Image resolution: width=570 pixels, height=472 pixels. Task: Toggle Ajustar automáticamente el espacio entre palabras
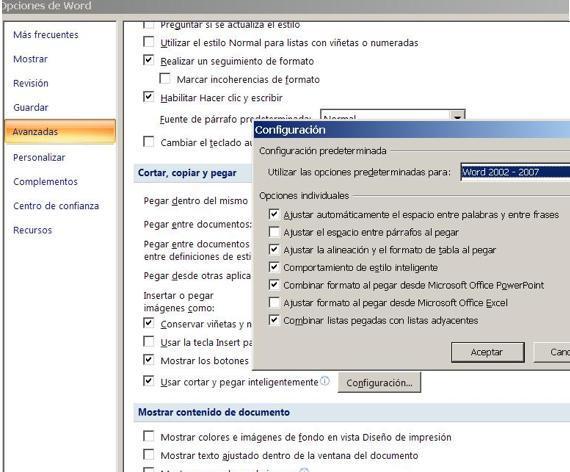pos(274,214)
